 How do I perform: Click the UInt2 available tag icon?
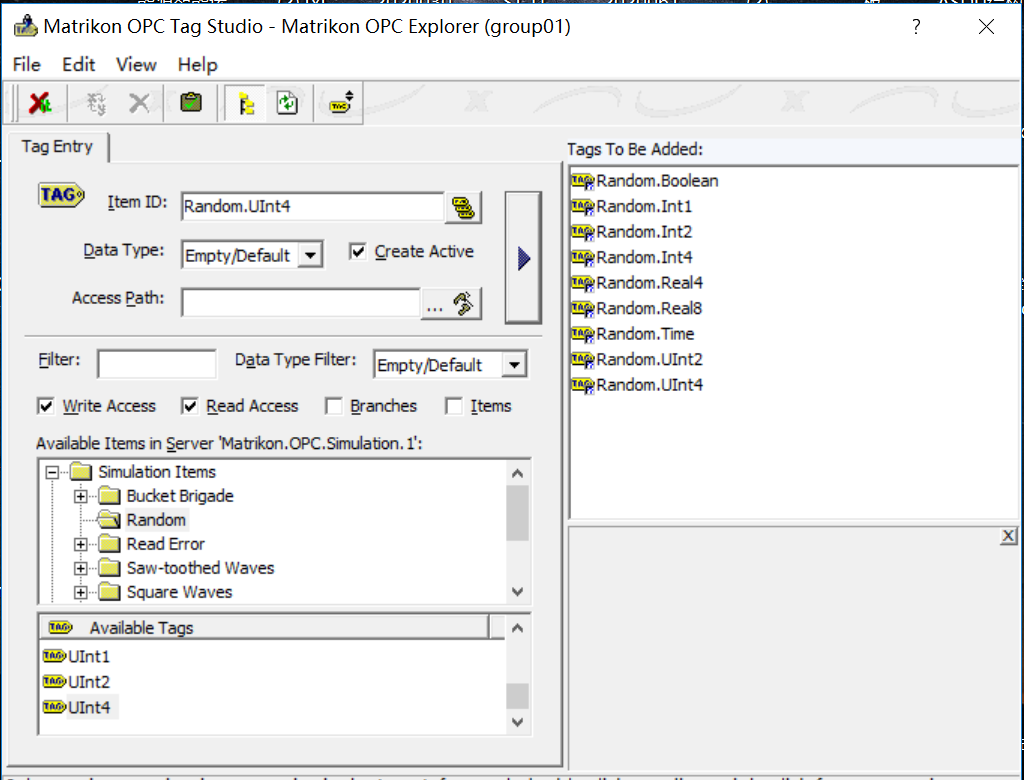tap(54, 681)
